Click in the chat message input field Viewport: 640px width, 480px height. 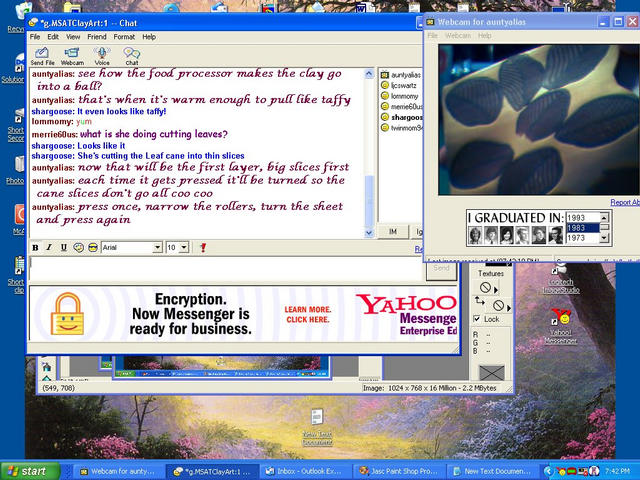pos(227,269)
